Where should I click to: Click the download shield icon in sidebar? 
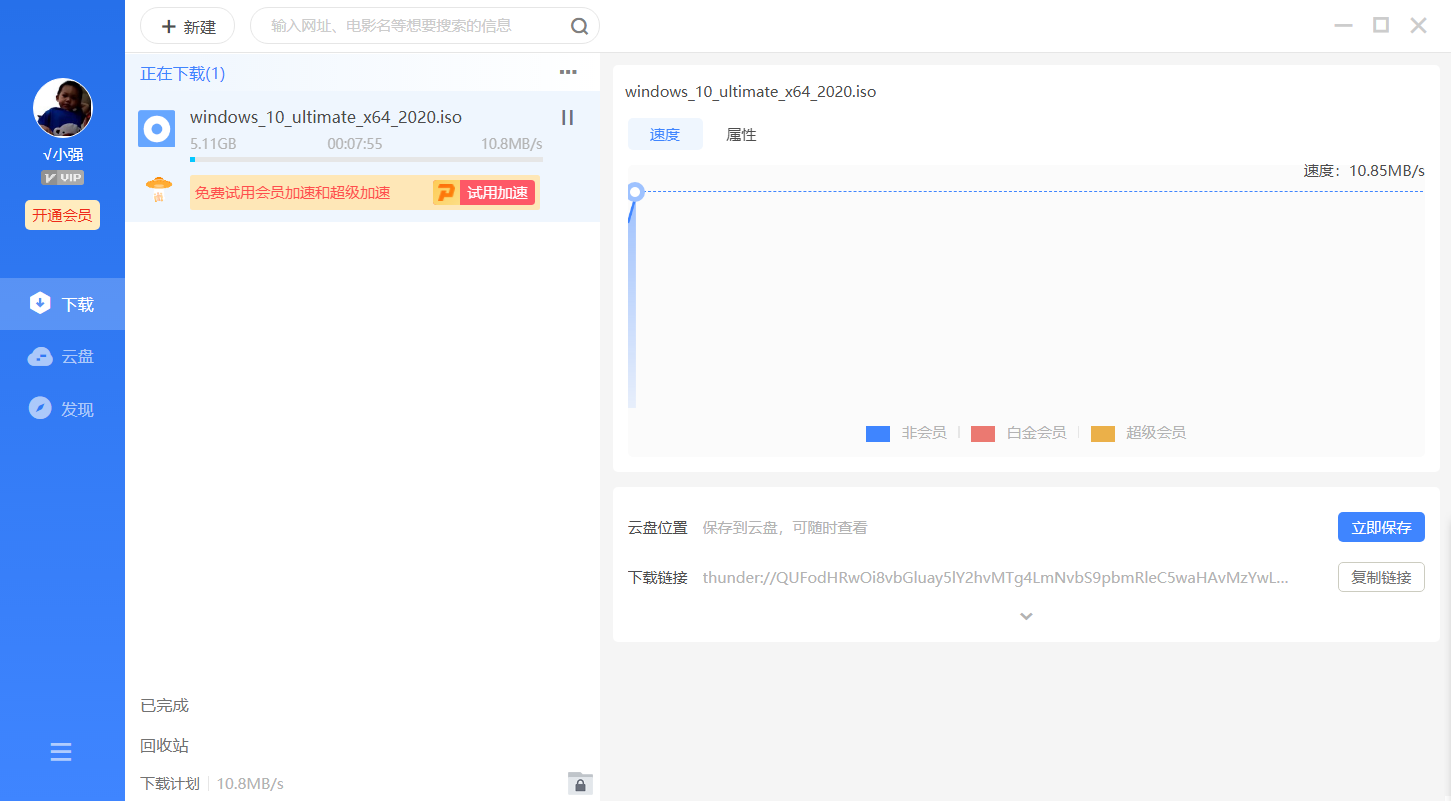click(40, 303)
